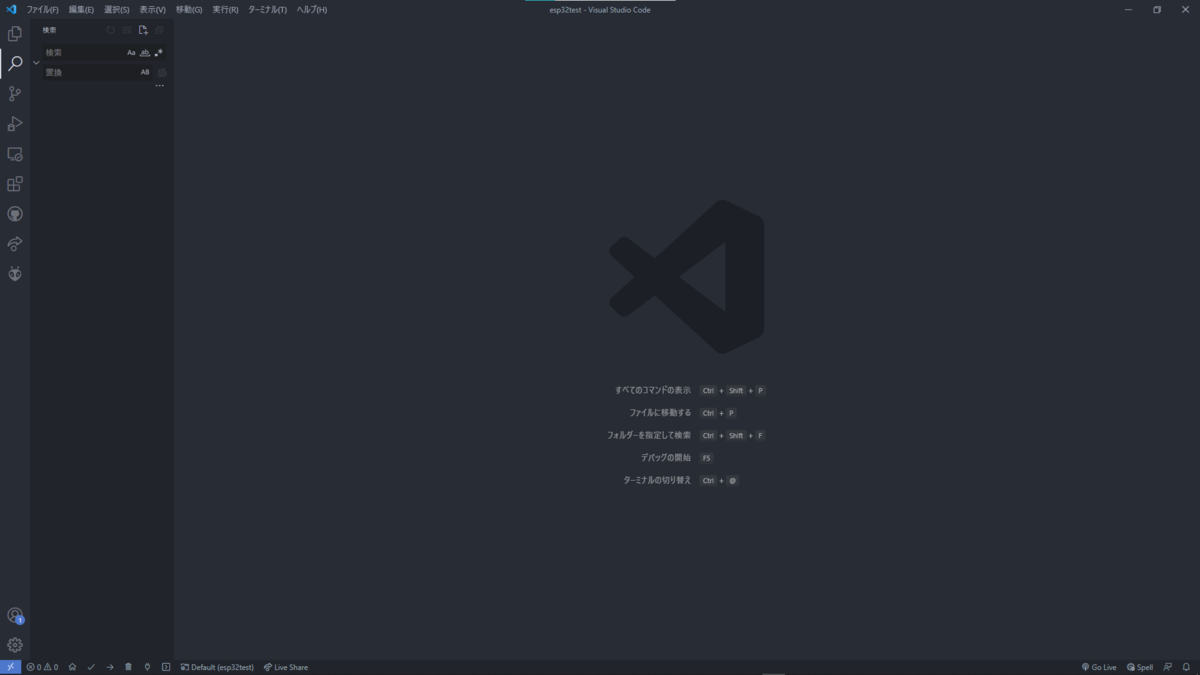Click the refresh search results icon
1200x675 pixels.
tap(111, 30)
